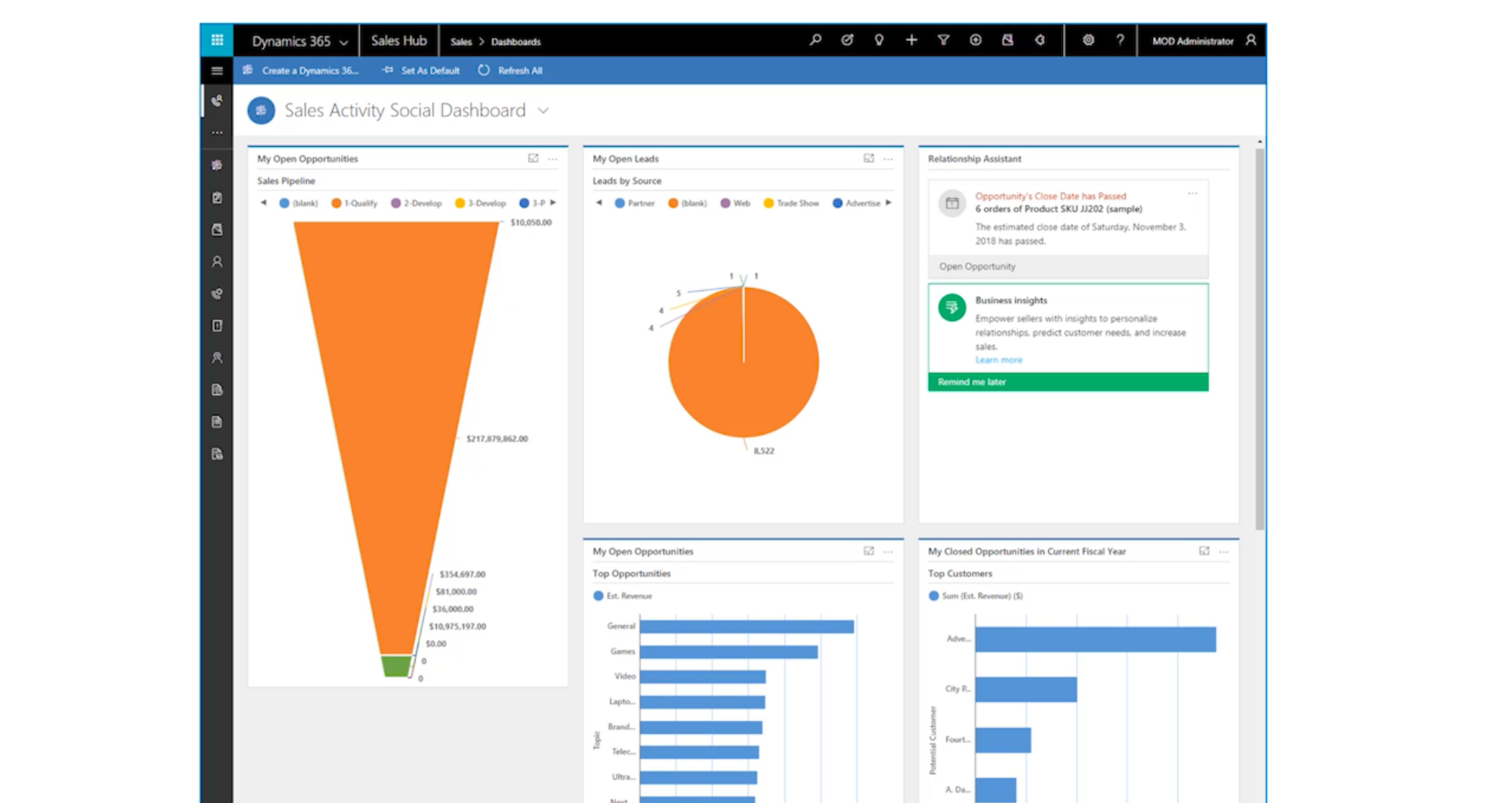Open advanced find with the filter icon
Screen dimensions: 1512x803
click(x=944, y=40)
